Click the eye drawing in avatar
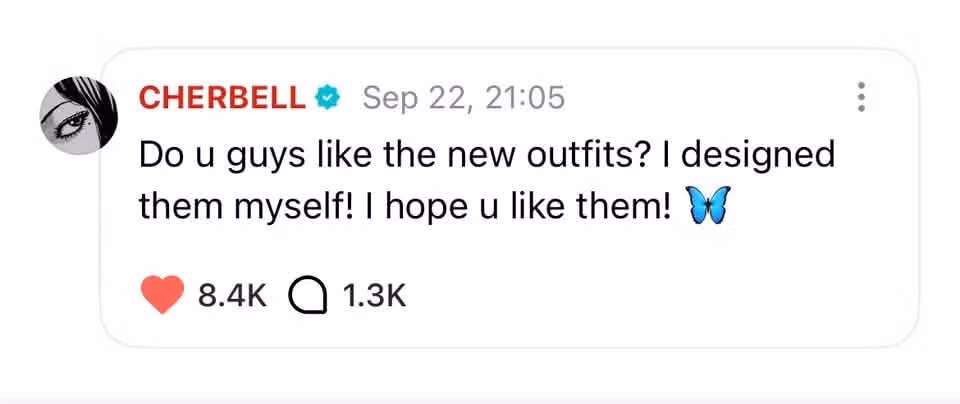Viewport: 960px width, 404px height. tap(71, 124)
